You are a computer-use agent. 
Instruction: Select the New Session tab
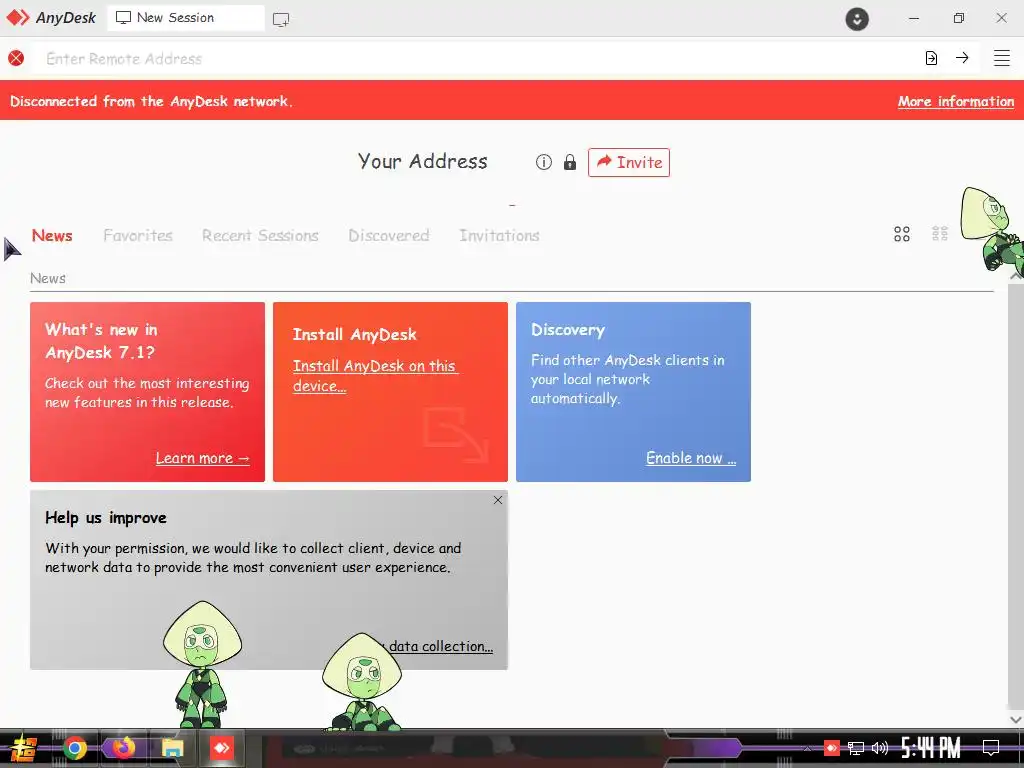point(185,18)
